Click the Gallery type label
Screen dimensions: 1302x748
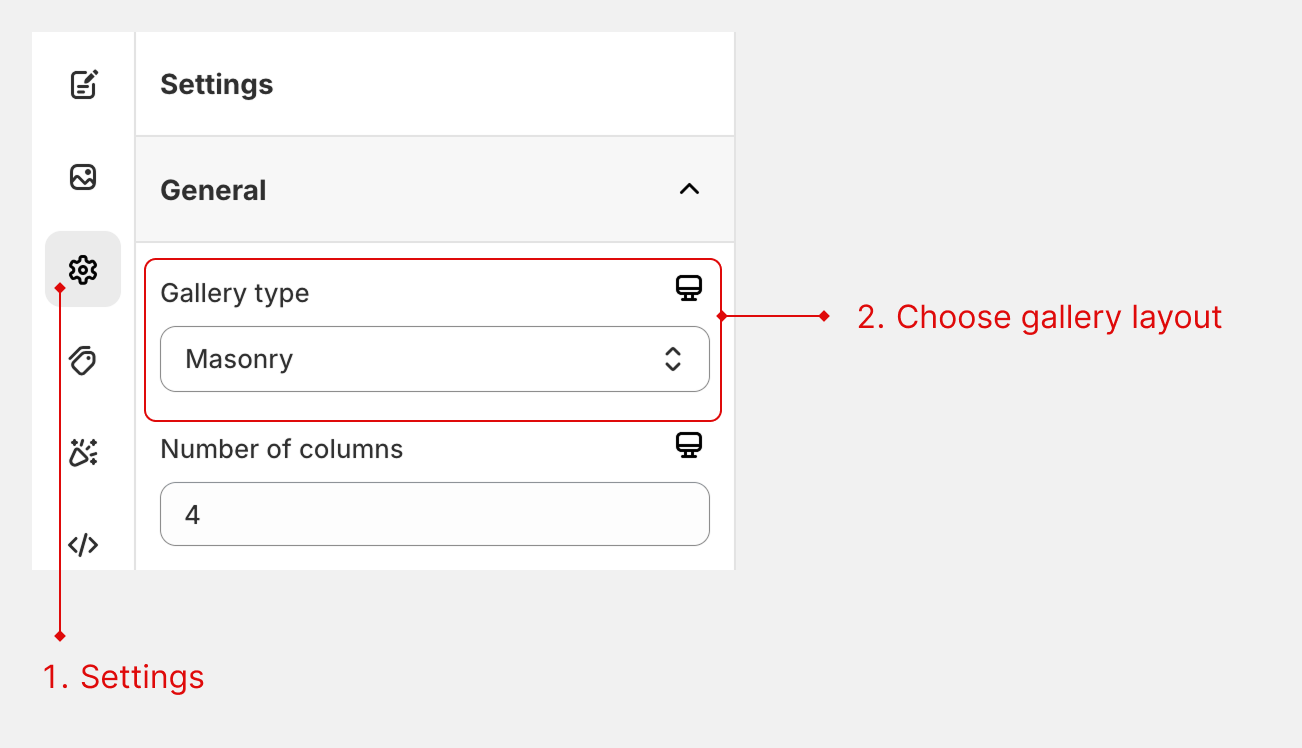coord(234,293)
